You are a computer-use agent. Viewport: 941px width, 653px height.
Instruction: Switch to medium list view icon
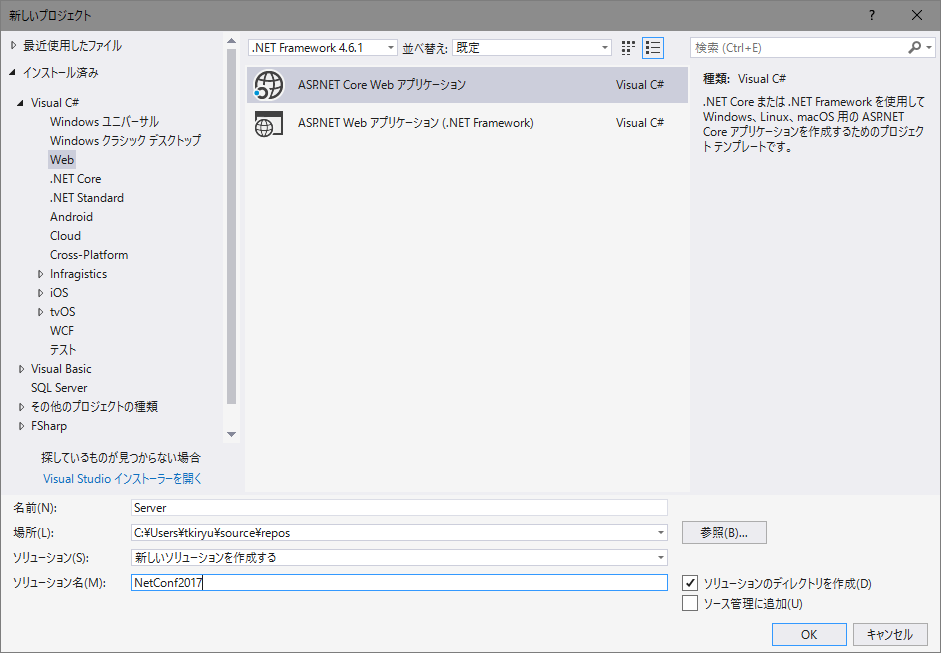[x=653, y=48]
